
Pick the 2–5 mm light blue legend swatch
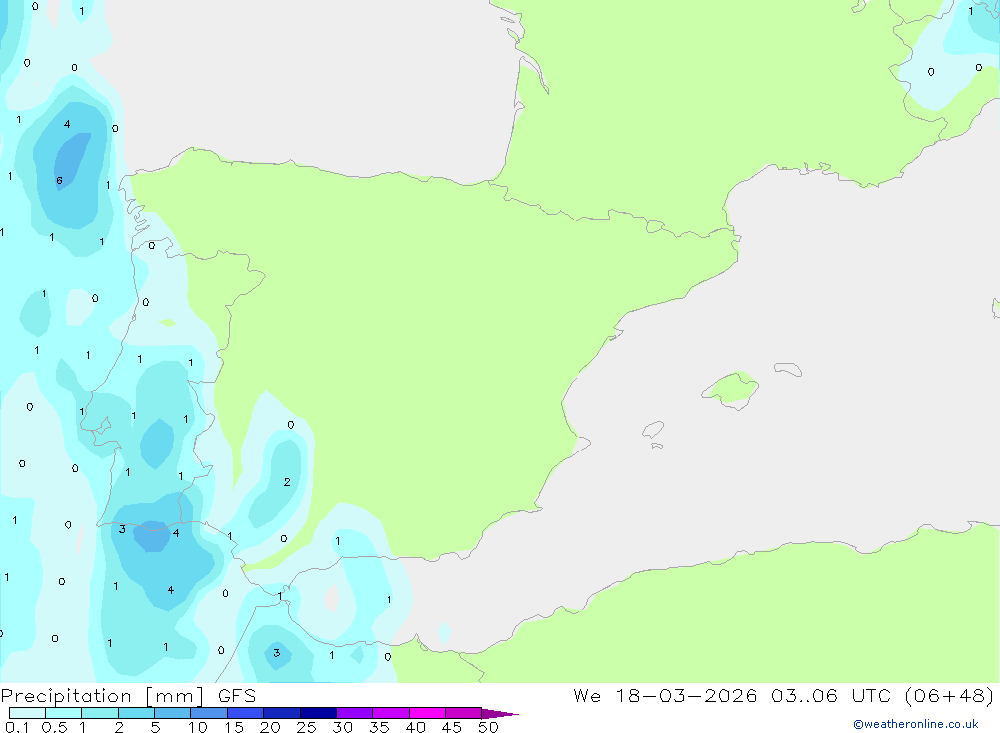pos(136,713)
